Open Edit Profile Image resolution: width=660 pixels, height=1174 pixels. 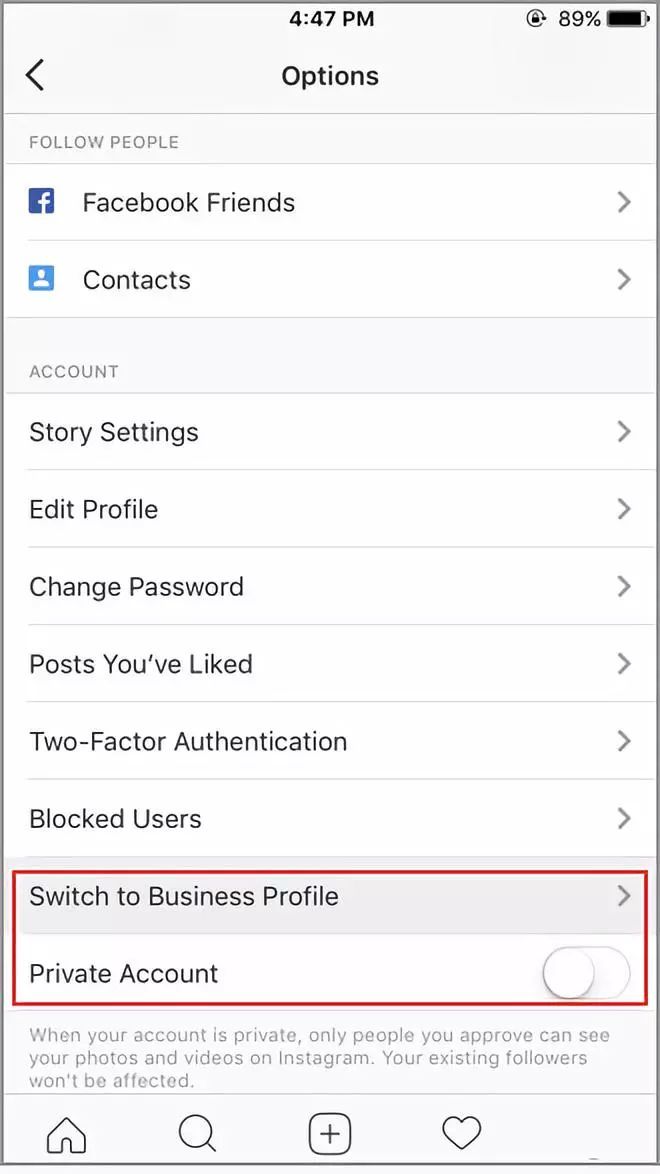330,509
